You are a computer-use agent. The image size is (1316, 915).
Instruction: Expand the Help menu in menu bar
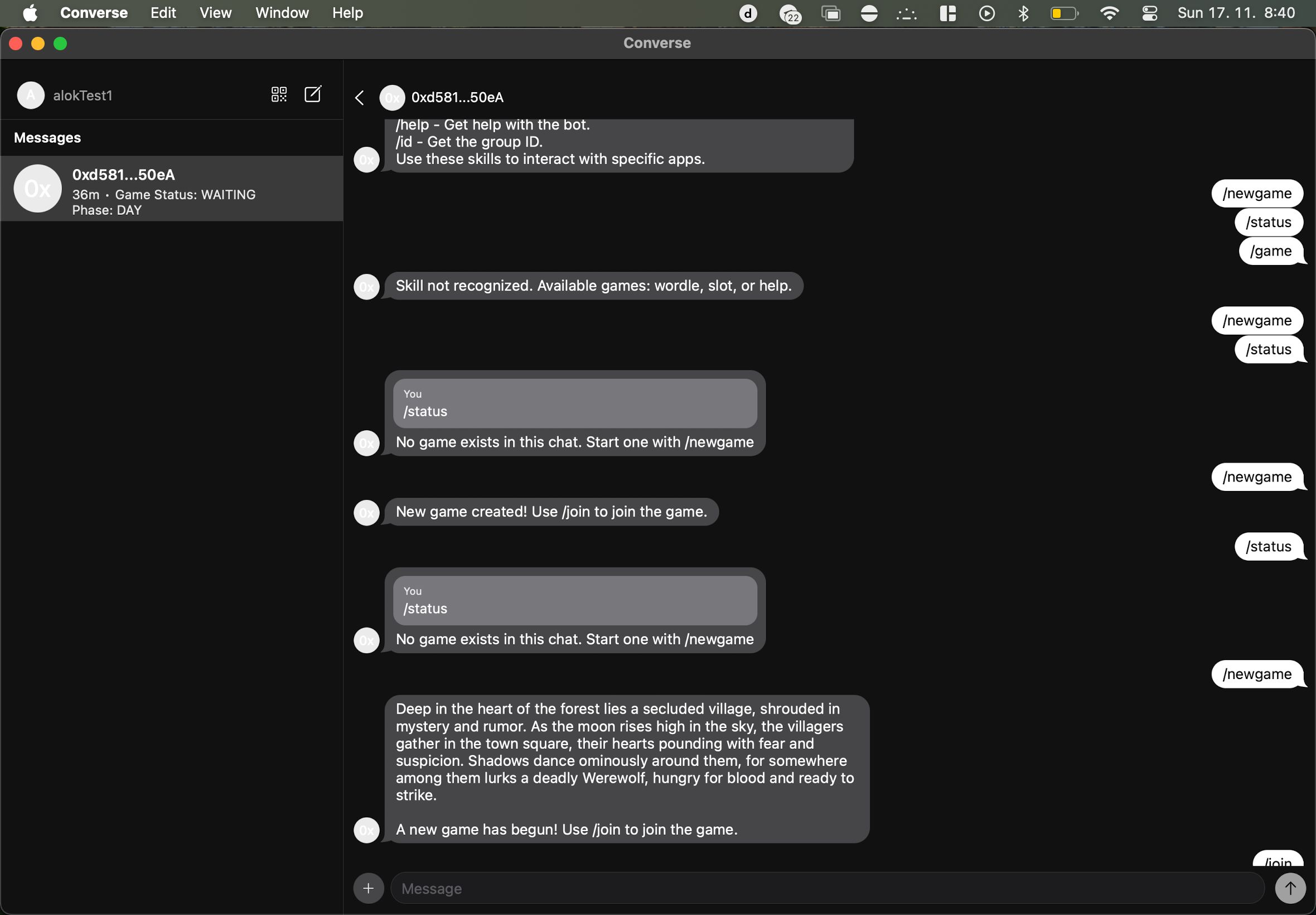(x=348, y=12)
